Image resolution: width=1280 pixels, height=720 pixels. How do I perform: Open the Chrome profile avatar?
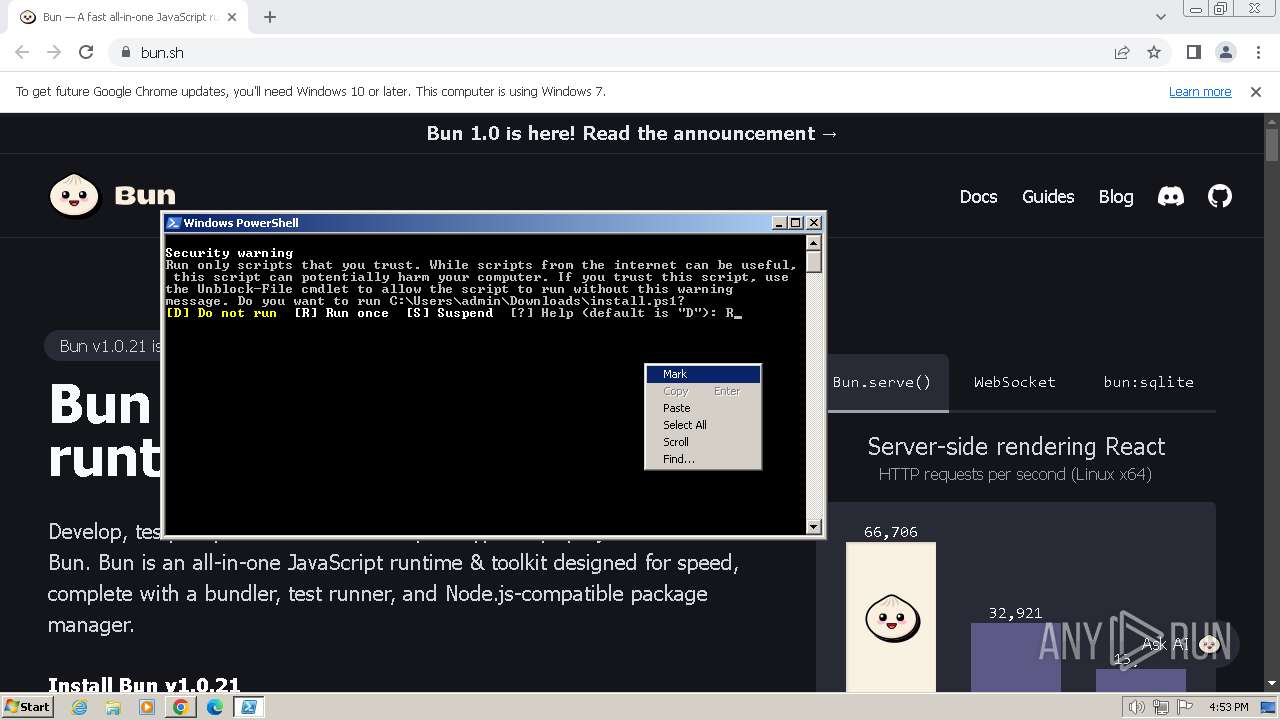(x=1225, y=52)
